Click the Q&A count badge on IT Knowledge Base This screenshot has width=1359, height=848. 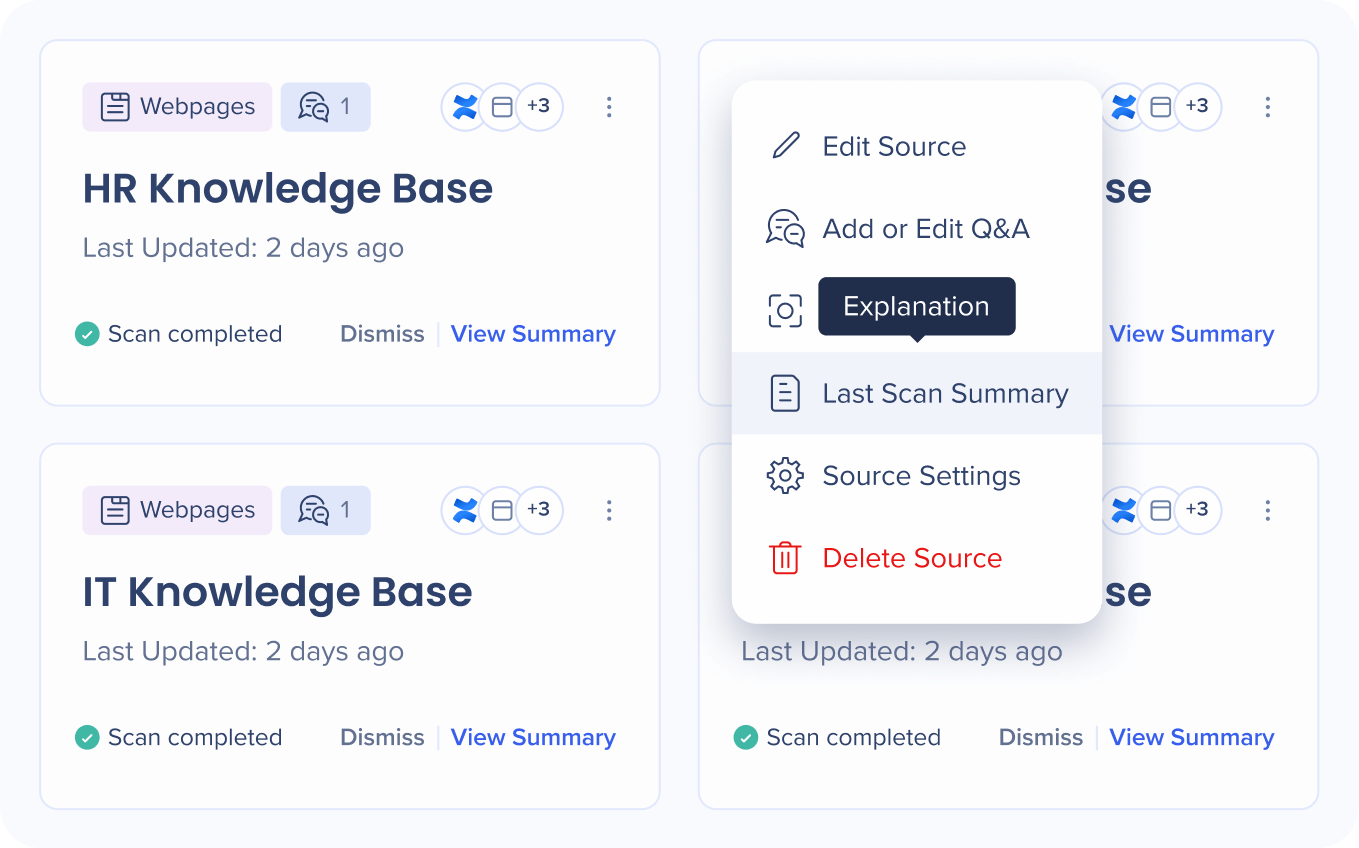tap(326, 511)
